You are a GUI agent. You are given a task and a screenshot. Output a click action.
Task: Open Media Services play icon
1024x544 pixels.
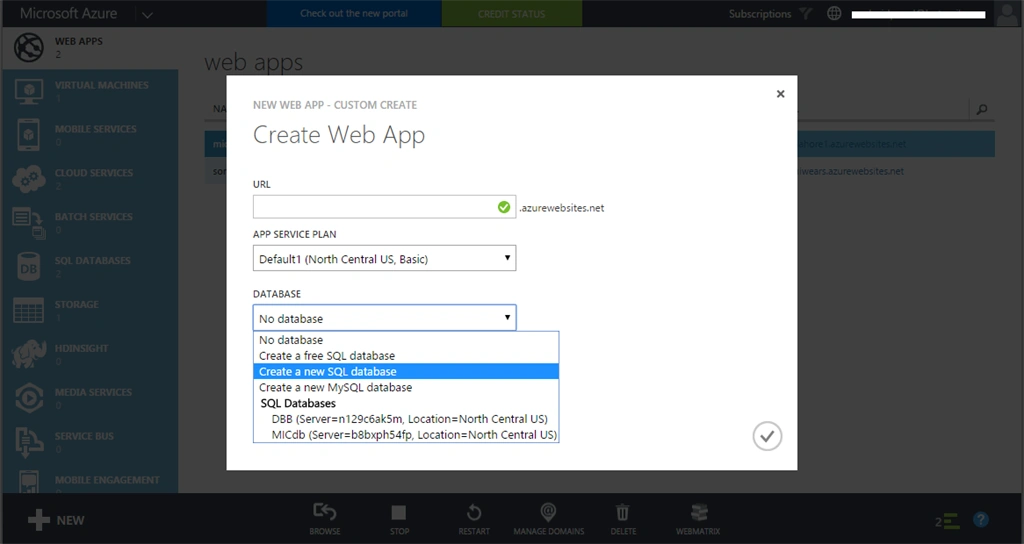tap(29, 398)
